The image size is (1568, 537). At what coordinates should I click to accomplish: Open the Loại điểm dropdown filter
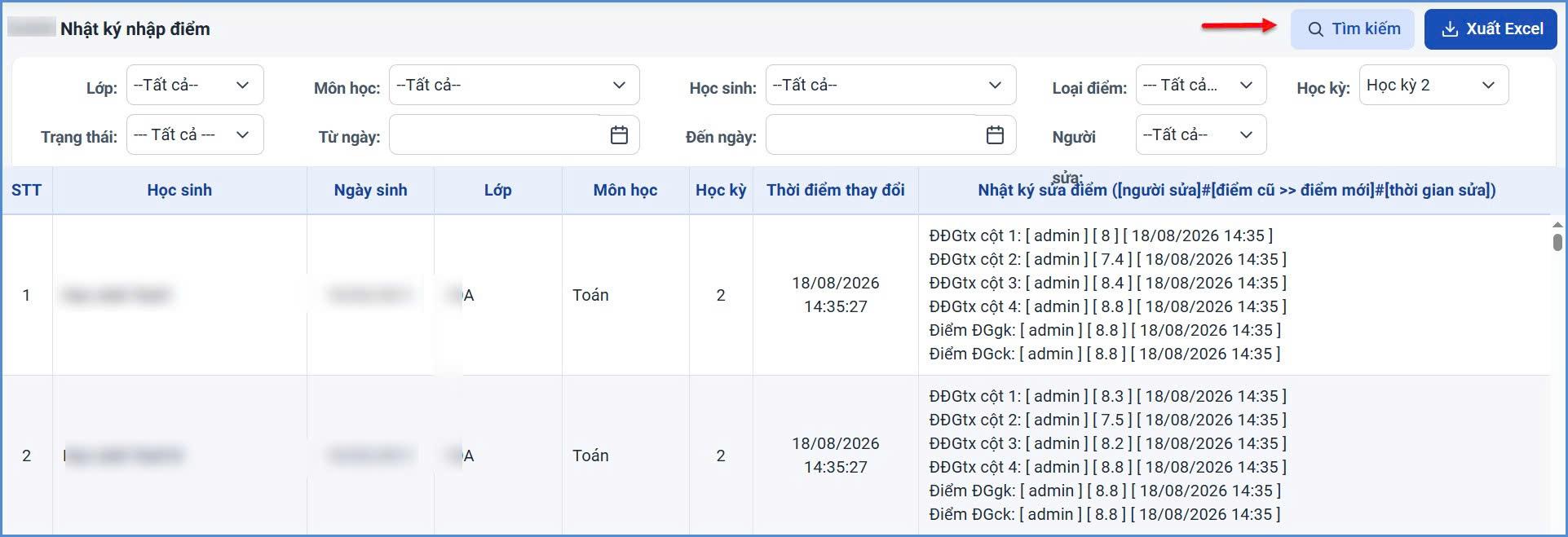(x=1200, y=85)
